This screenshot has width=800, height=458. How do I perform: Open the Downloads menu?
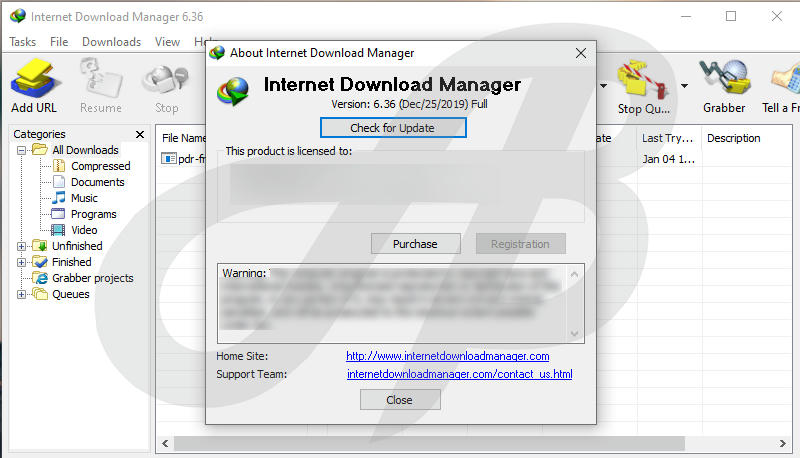coord(111,42)
